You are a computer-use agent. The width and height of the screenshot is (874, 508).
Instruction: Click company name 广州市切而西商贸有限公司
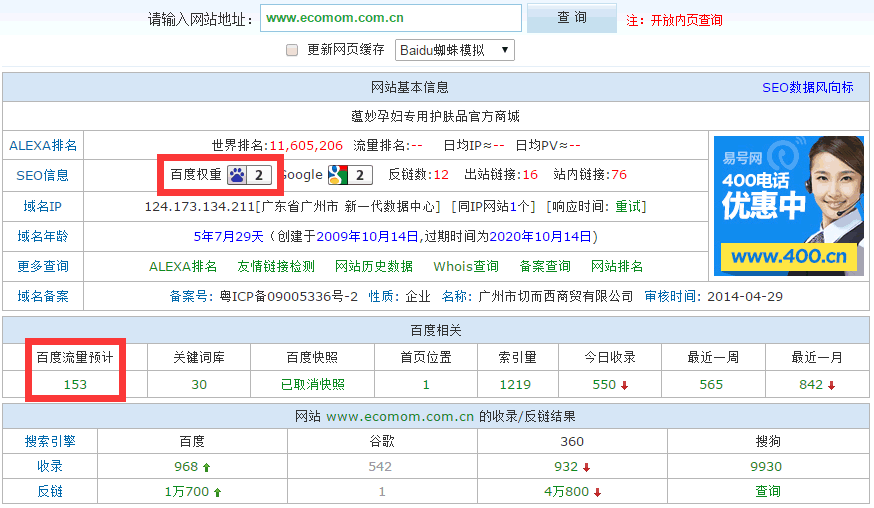[x=555, y=297]
